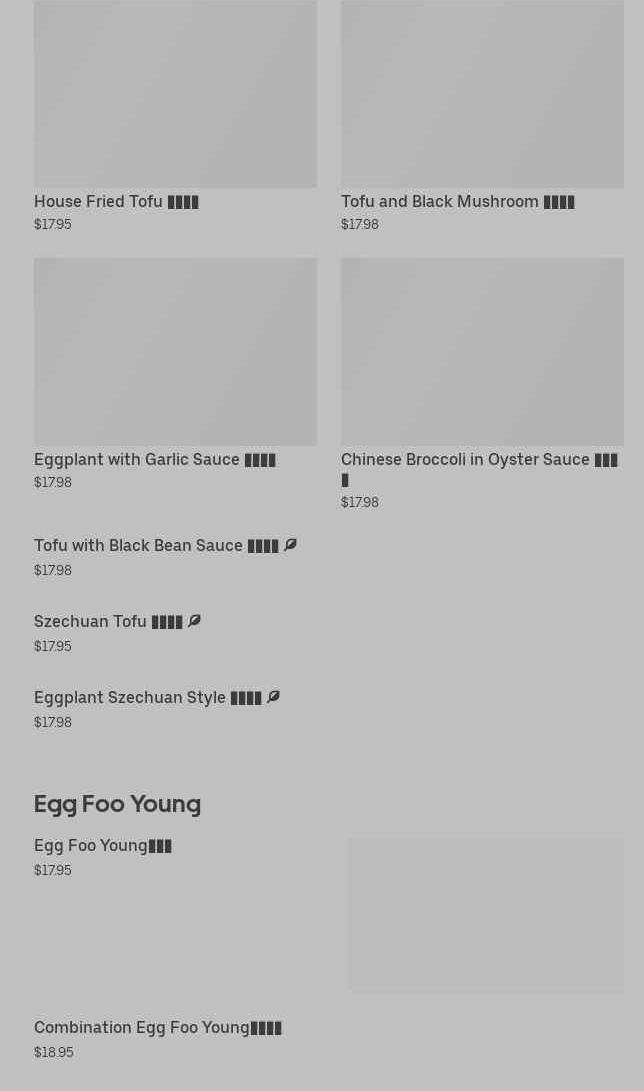Open the Tofu and Black Mushroom photo

482,94
